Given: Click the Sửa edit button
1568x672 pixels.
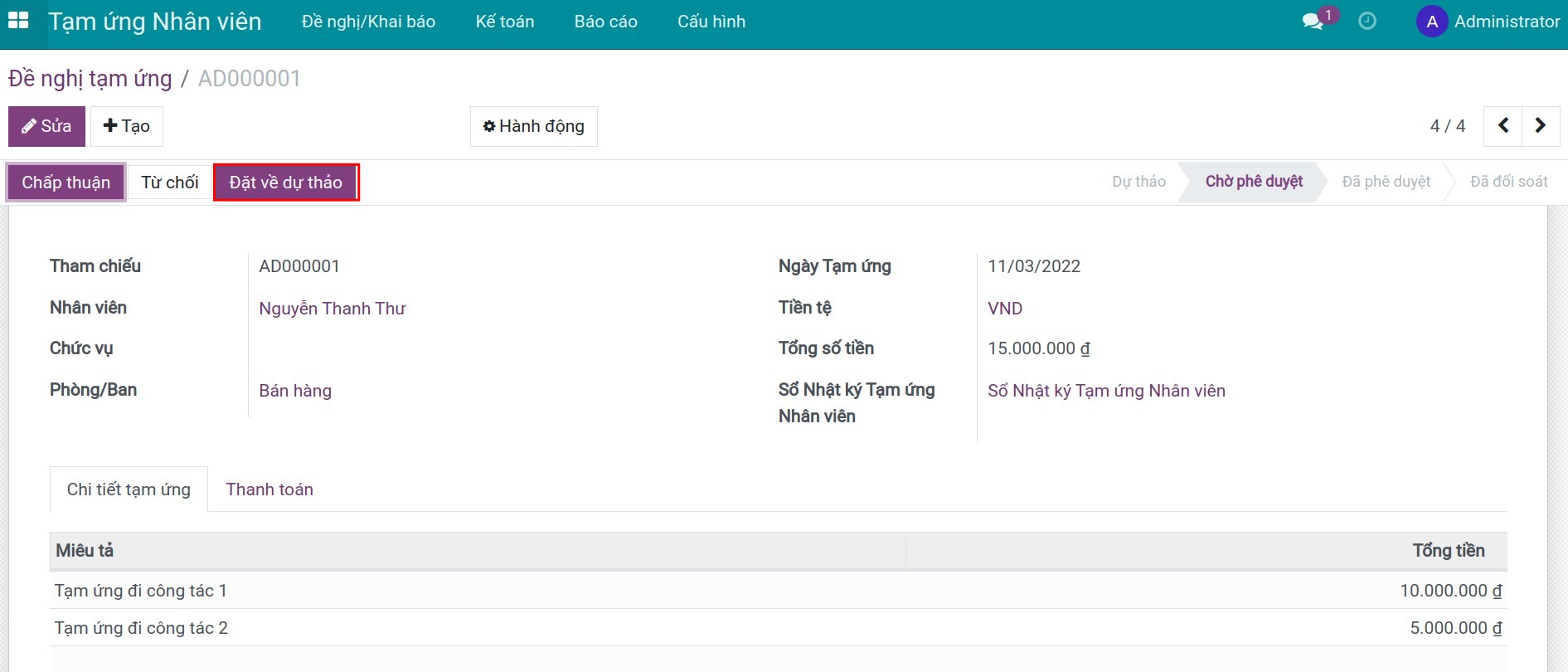Looking at the screenshot, I should pos(46,126).
